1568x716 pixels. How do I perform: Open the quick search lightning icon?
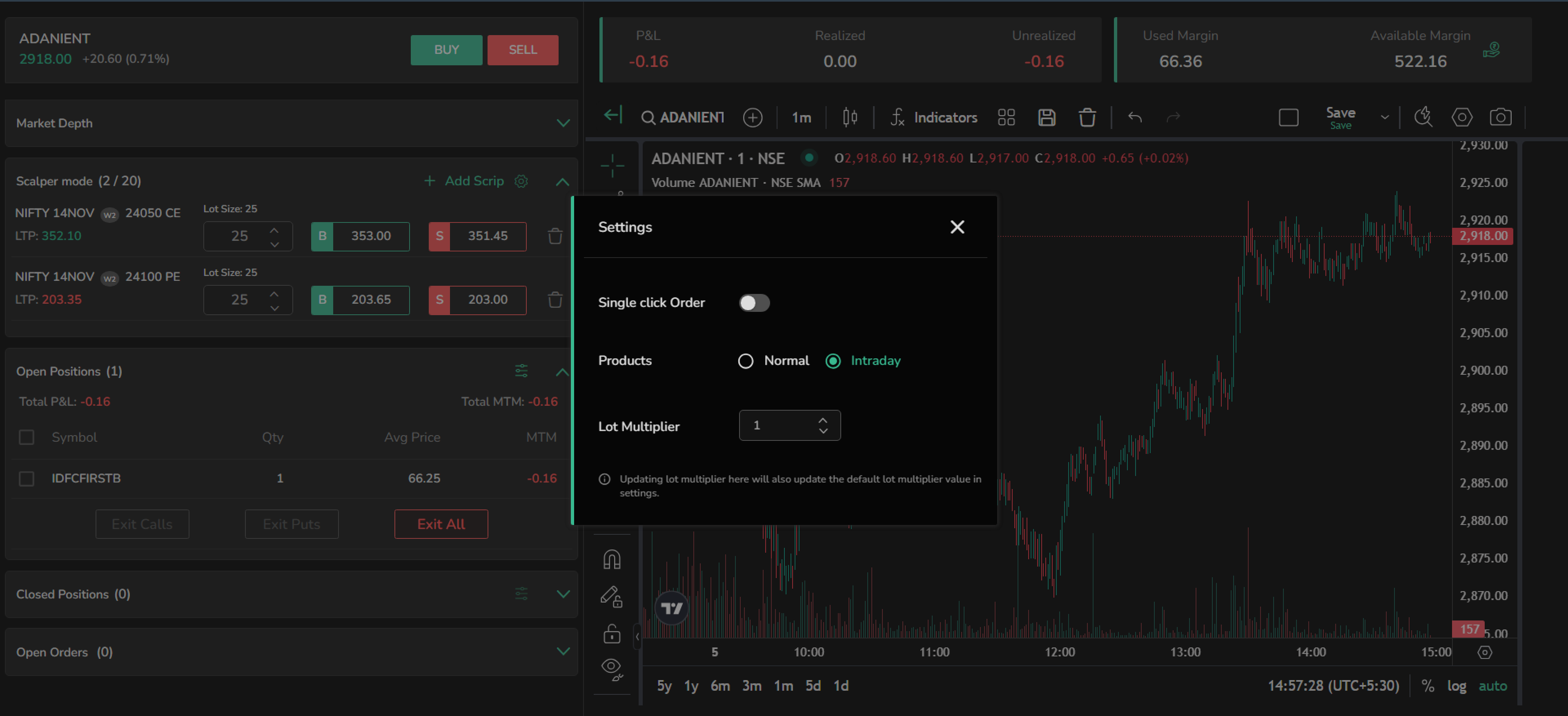tap(1423, 117)
